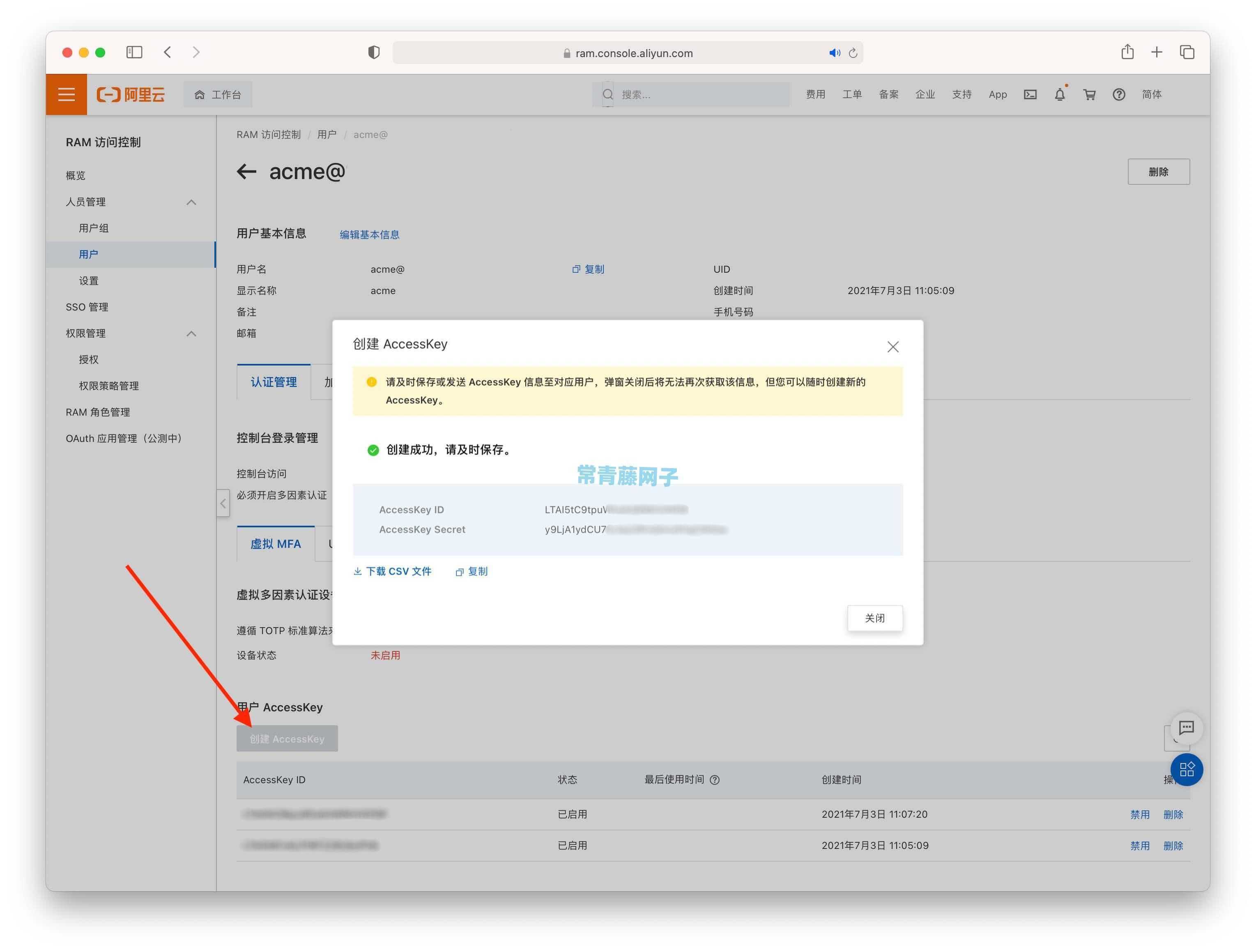Open RAM 角色管理

[x=98, y=412]
